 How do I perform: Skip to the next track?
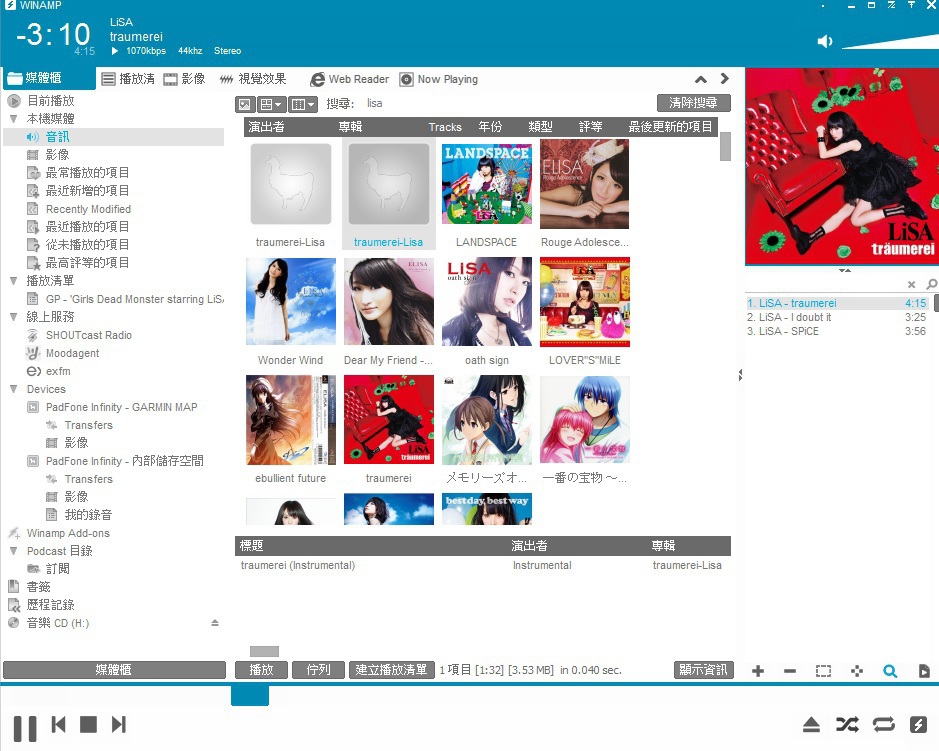[x=119, y=725]
